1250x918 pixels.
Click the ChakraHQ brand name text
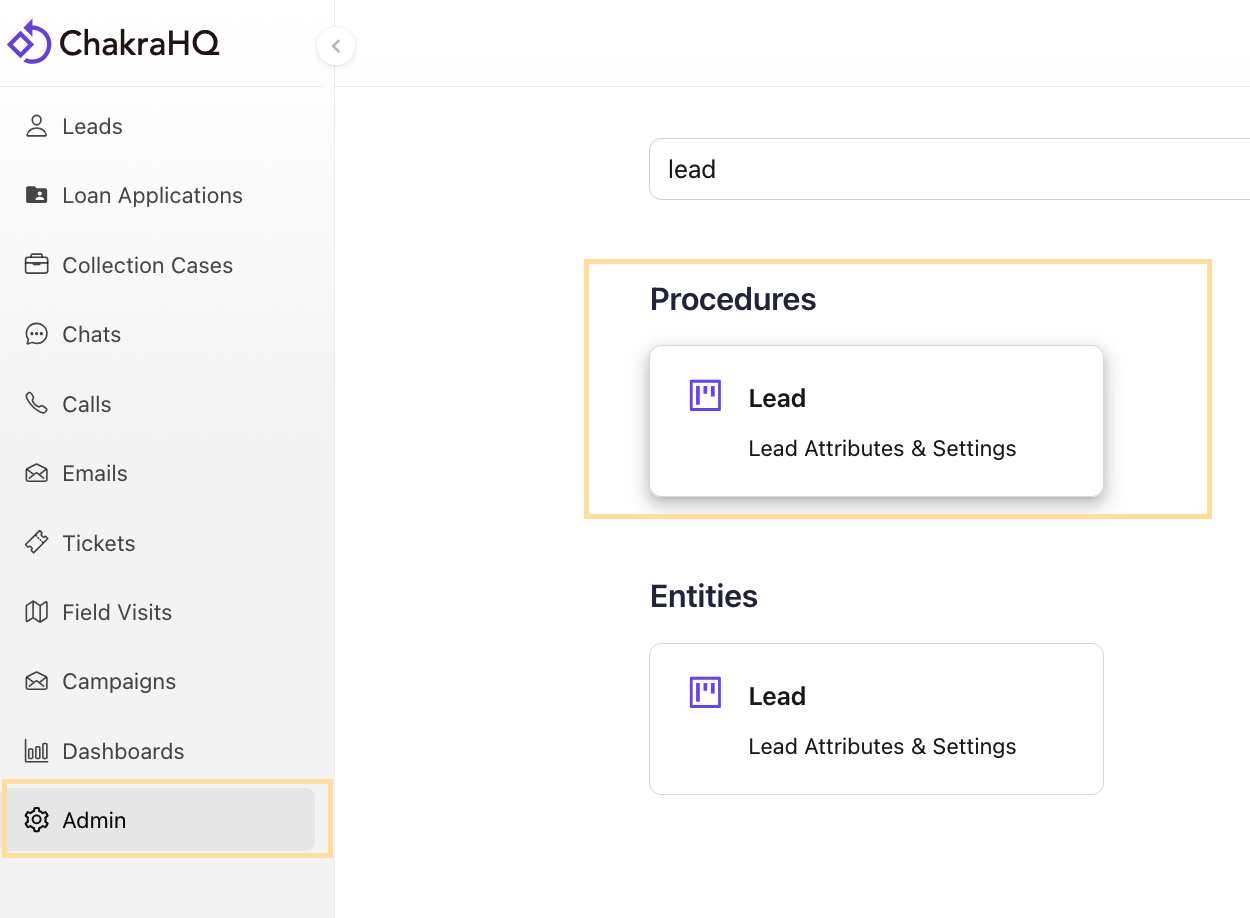click(139, 43)
